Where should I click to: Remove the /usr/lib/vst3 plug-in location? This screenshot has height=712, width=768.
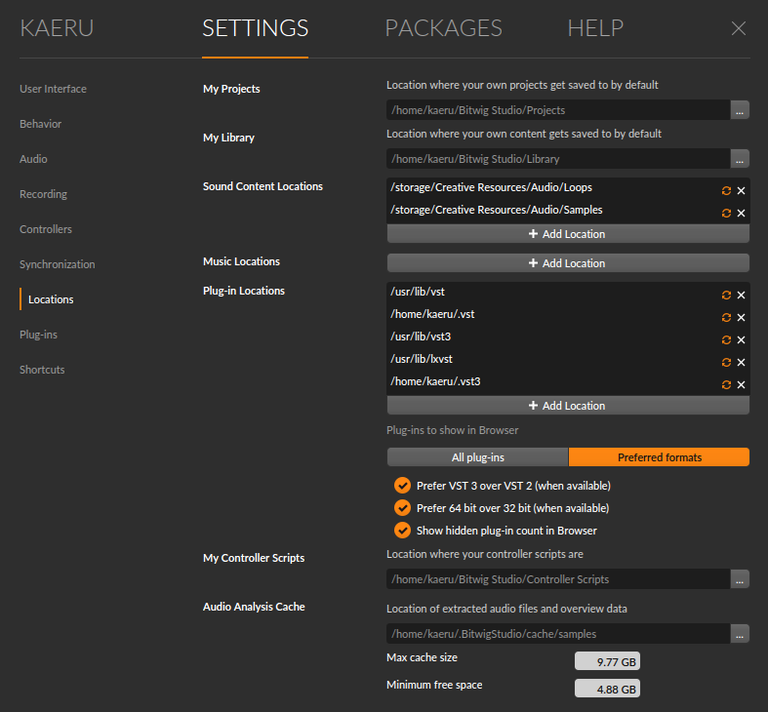coord(741,340)
